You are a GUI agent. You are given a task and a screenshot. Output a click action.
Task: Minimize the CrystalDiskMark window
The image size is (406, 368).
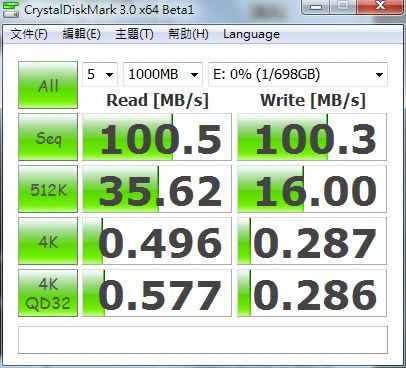coord(316,6)
